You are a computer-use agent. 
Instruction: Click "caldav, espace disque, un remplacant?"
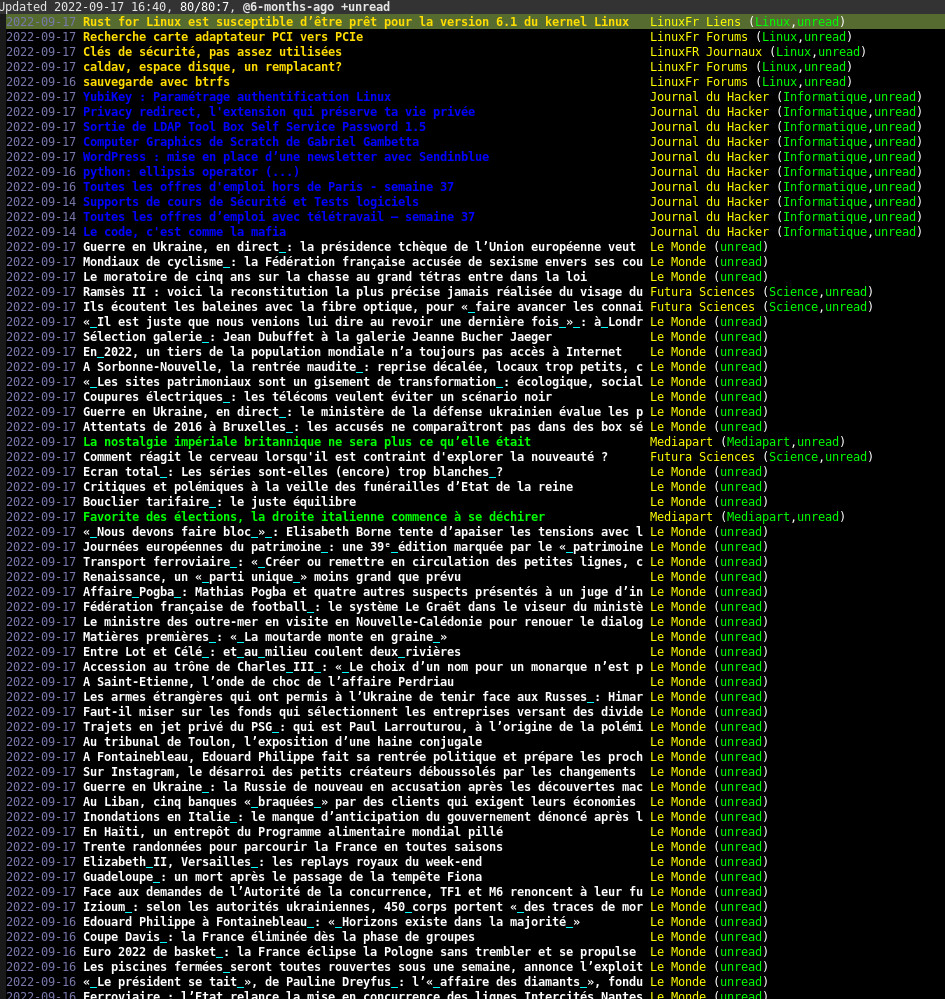(212, 67)
